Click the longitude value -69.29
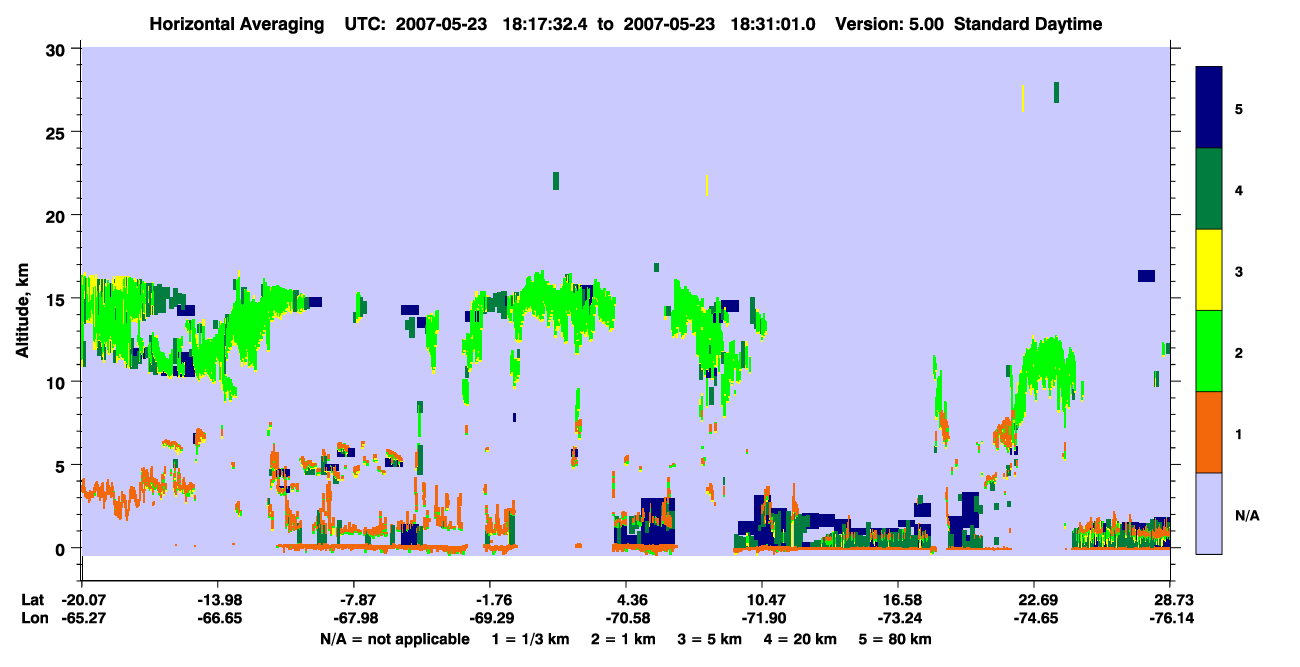 490,619
